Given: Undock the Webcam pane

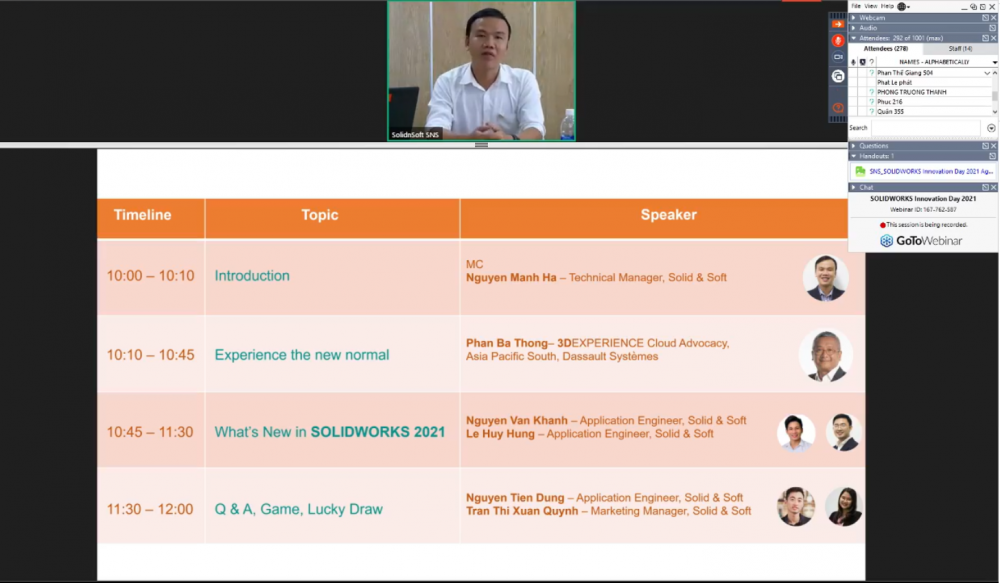Looking at the screenshot, I should point(985,18).
